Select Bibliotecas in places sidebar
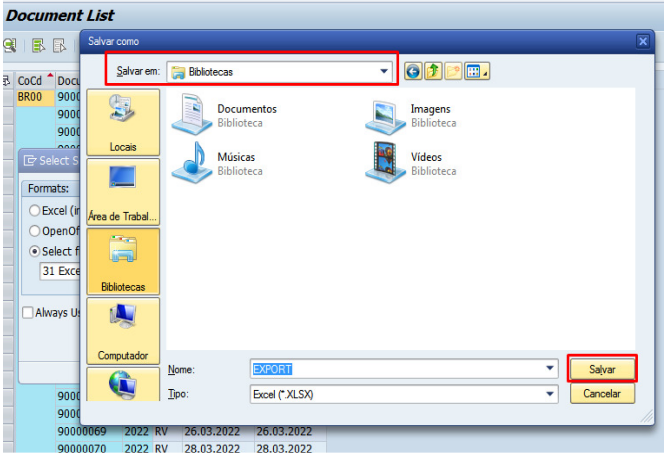The height and width of the screenshot is (457, 666). pos(123,262)
